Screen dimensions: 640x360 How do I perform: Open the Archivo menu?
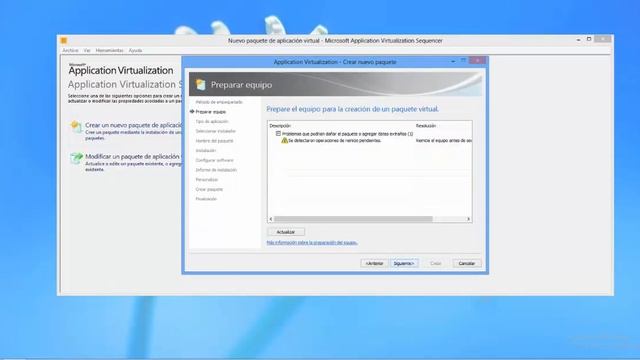(x=70, y=51)
